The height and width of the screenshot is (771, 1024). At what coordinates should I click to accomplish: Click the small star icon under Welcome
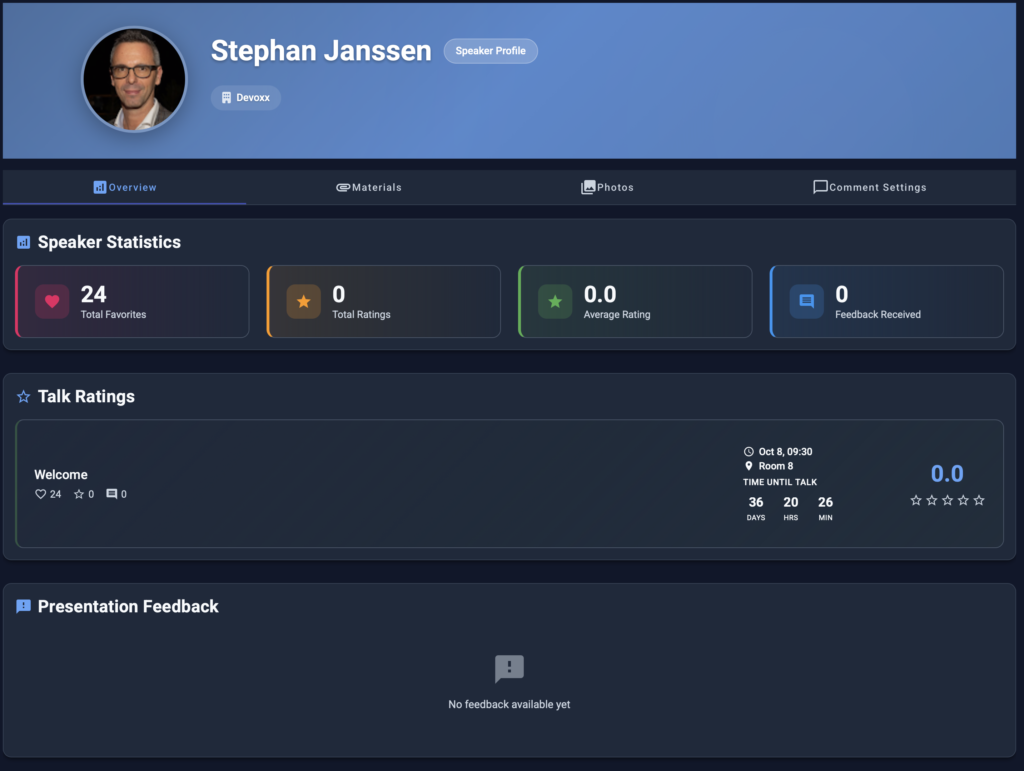coord(79,494)
